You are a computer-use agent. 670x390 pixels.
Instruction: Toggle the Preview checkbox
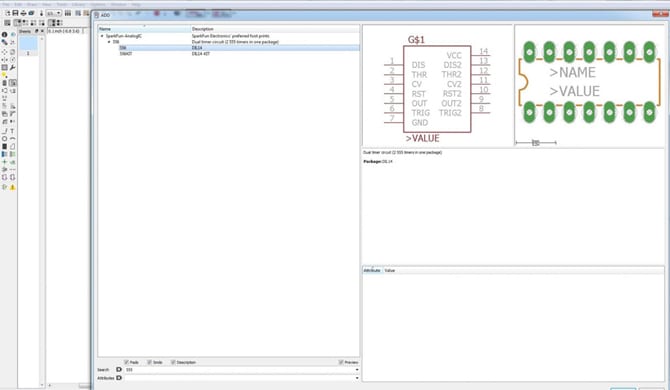point(341,362)
